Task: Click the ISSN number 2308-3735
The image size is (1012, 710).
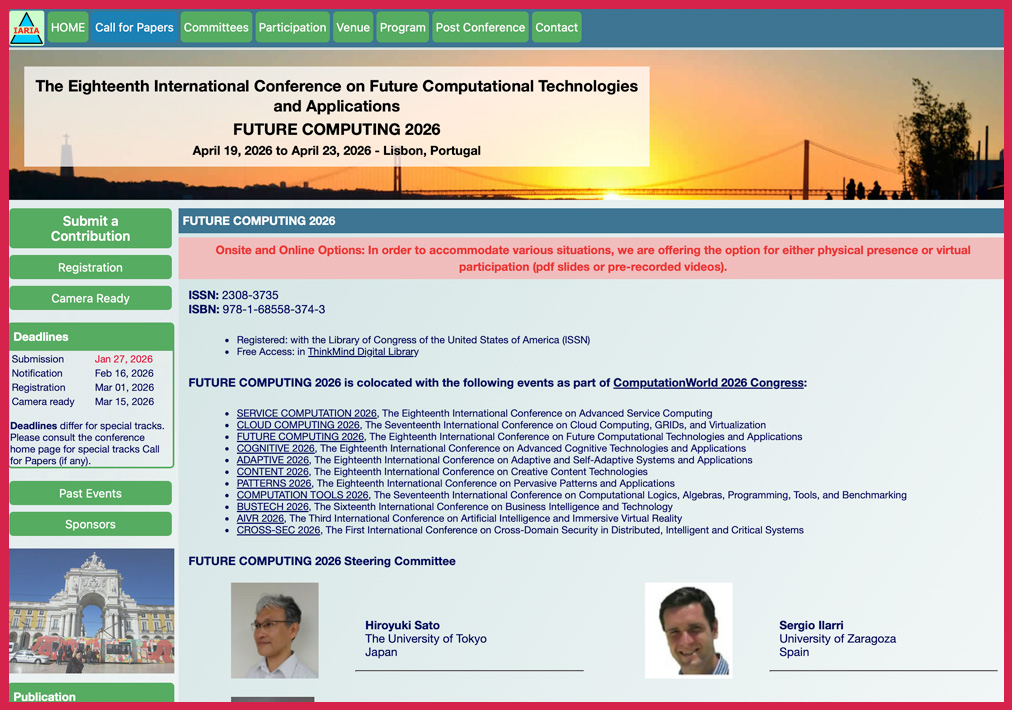Action: (x=250, y=295)
